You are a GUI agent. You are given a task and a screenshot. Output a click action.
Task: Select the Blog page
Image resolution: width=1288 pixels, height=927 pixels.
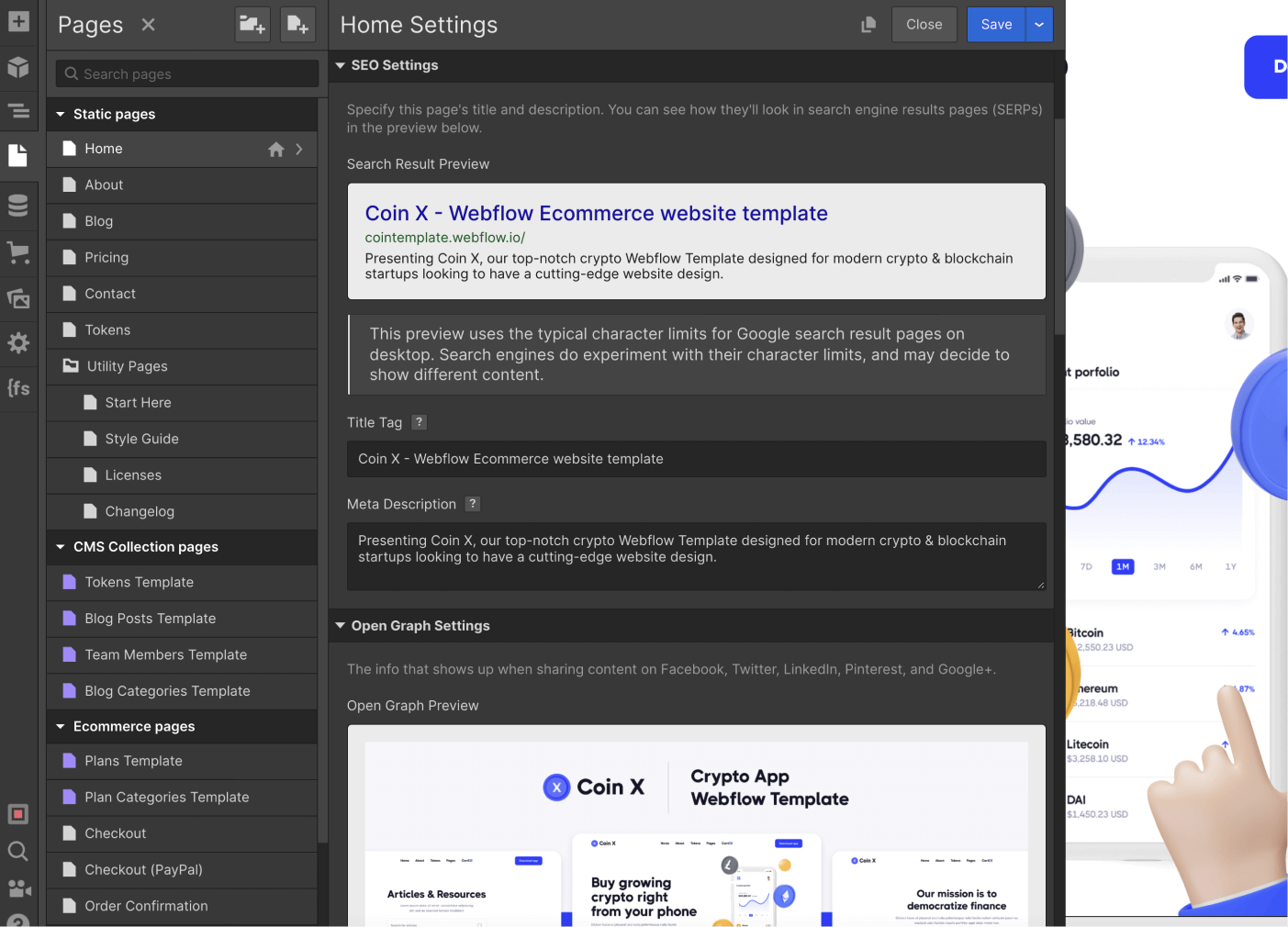182,221
